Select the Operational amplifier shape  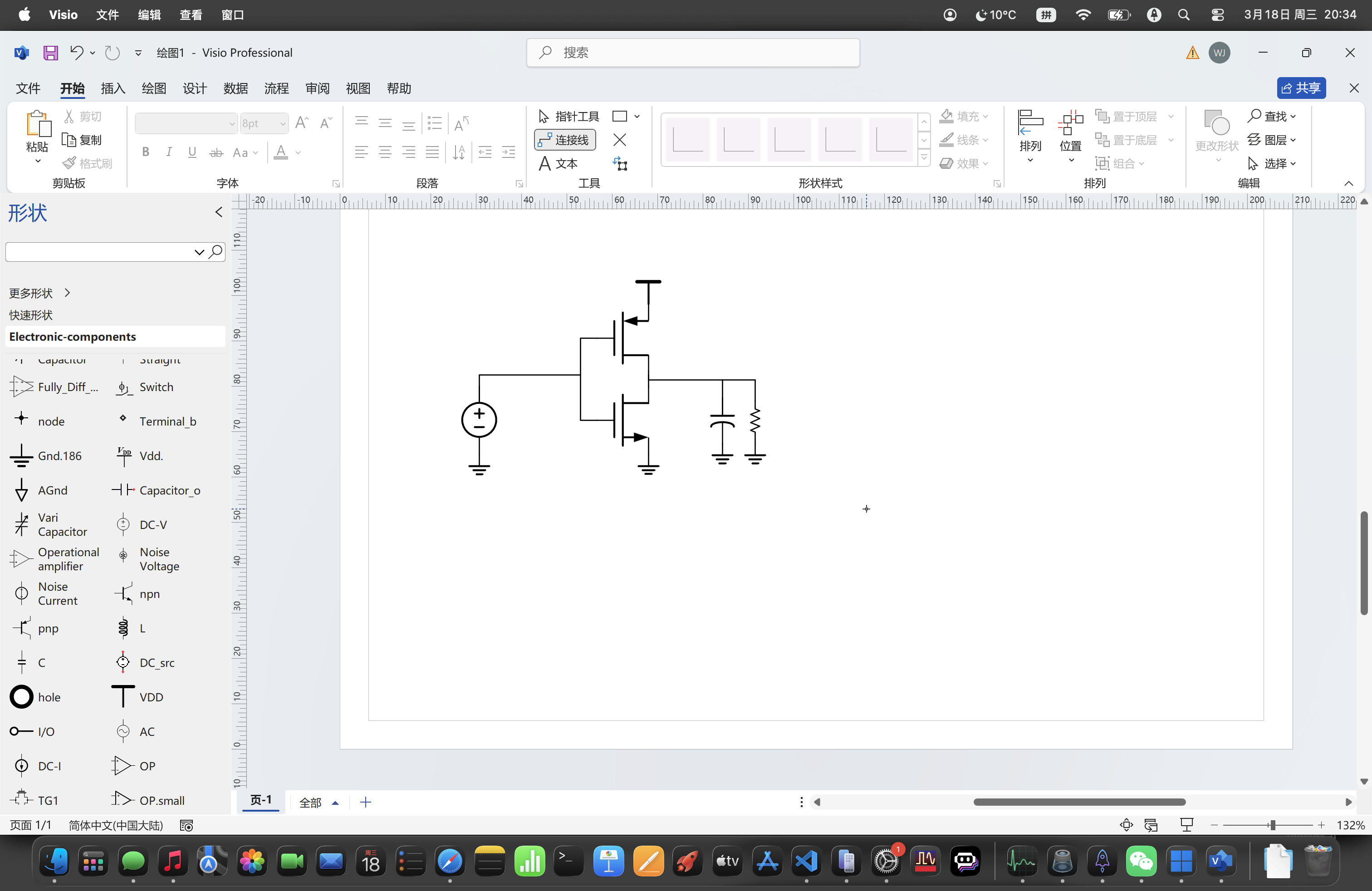[x=56, y=559]
